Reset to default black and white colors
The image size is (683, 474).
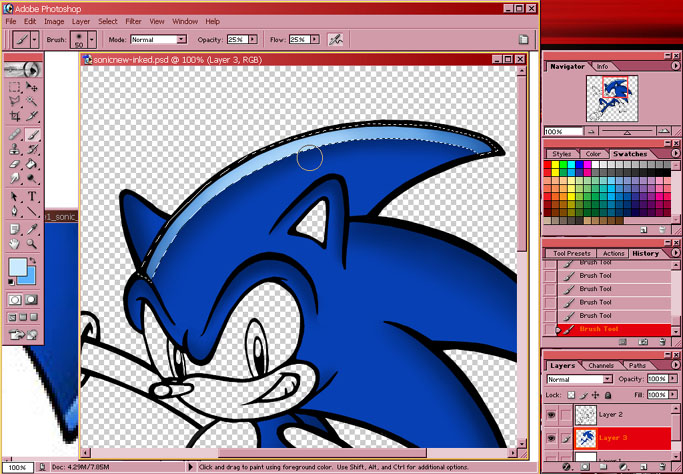(11, 282)
